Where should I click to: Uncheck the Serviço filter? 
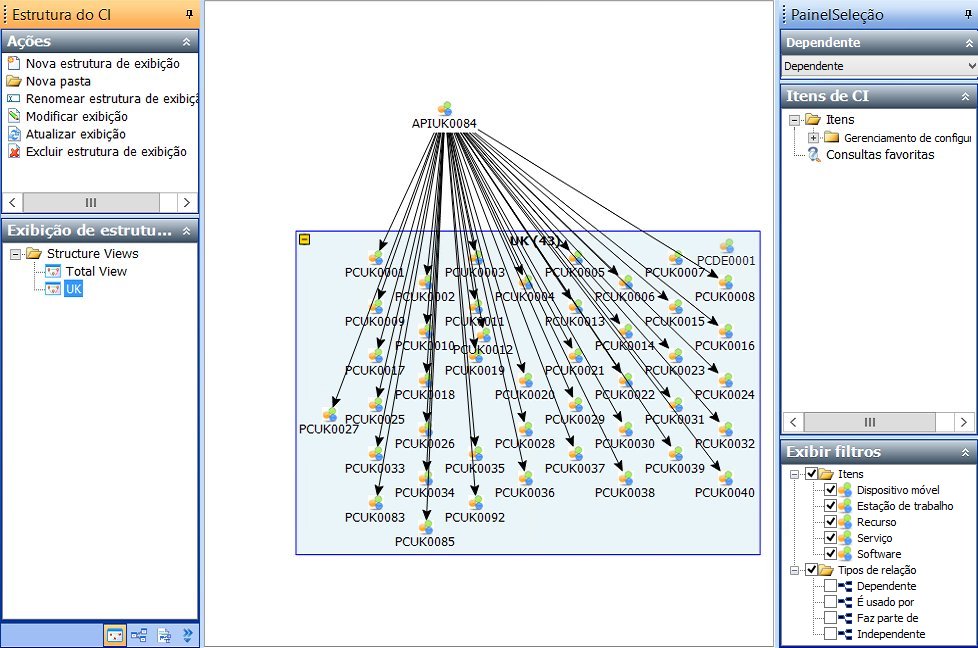coord(830,538)
